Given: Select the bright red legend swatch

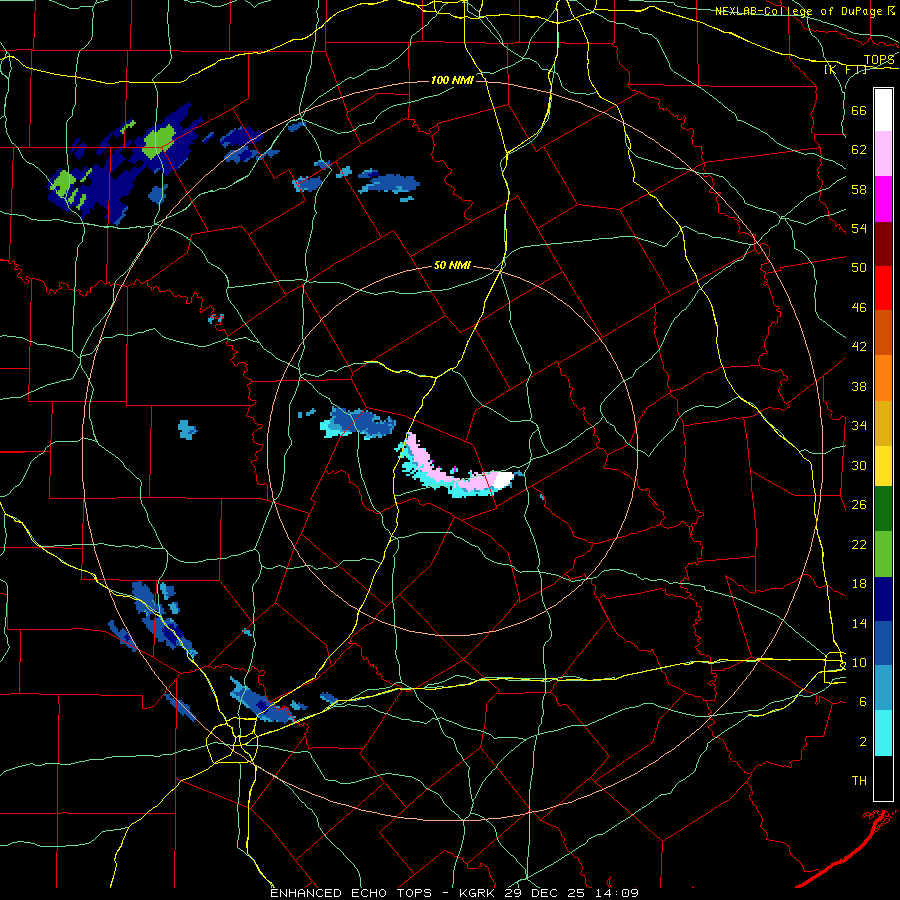Looking at the screenshot, I should tap(883, 288).
